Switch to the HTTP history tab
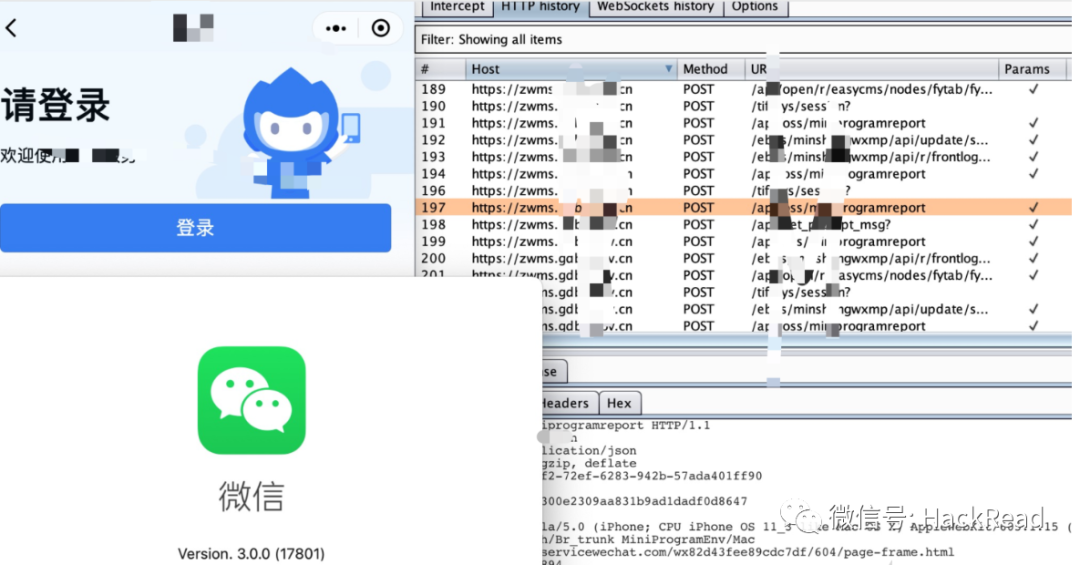 click(540, 7)
